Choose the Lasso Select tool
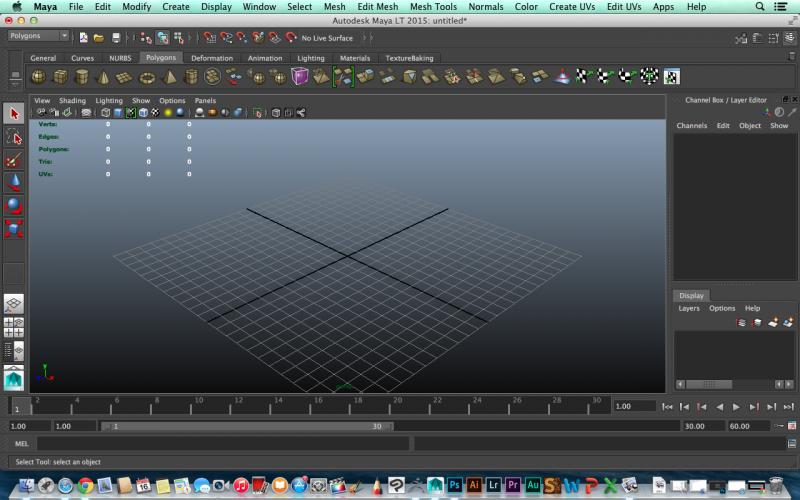Viewport: 800px width, 500px height. pos(14,137)
